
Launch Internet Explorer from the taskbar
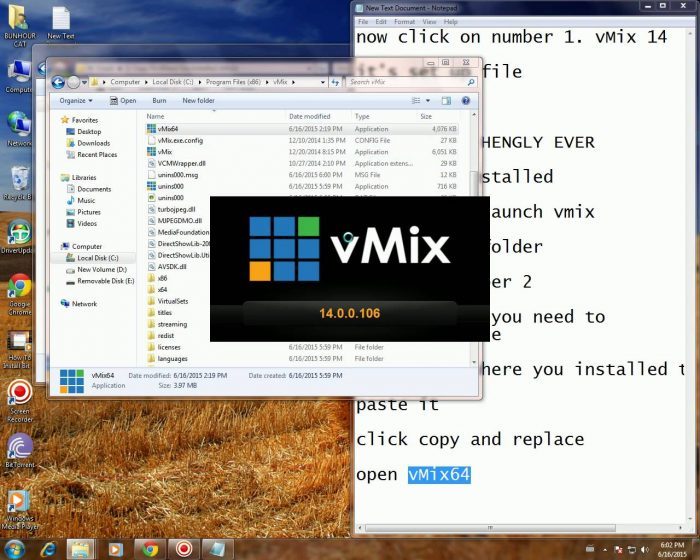point(48,549)
